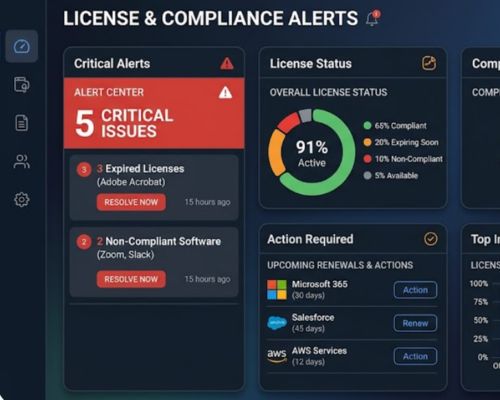
Task: Click the '(Zoom, Slack)' text
Action: coord(125,255)
